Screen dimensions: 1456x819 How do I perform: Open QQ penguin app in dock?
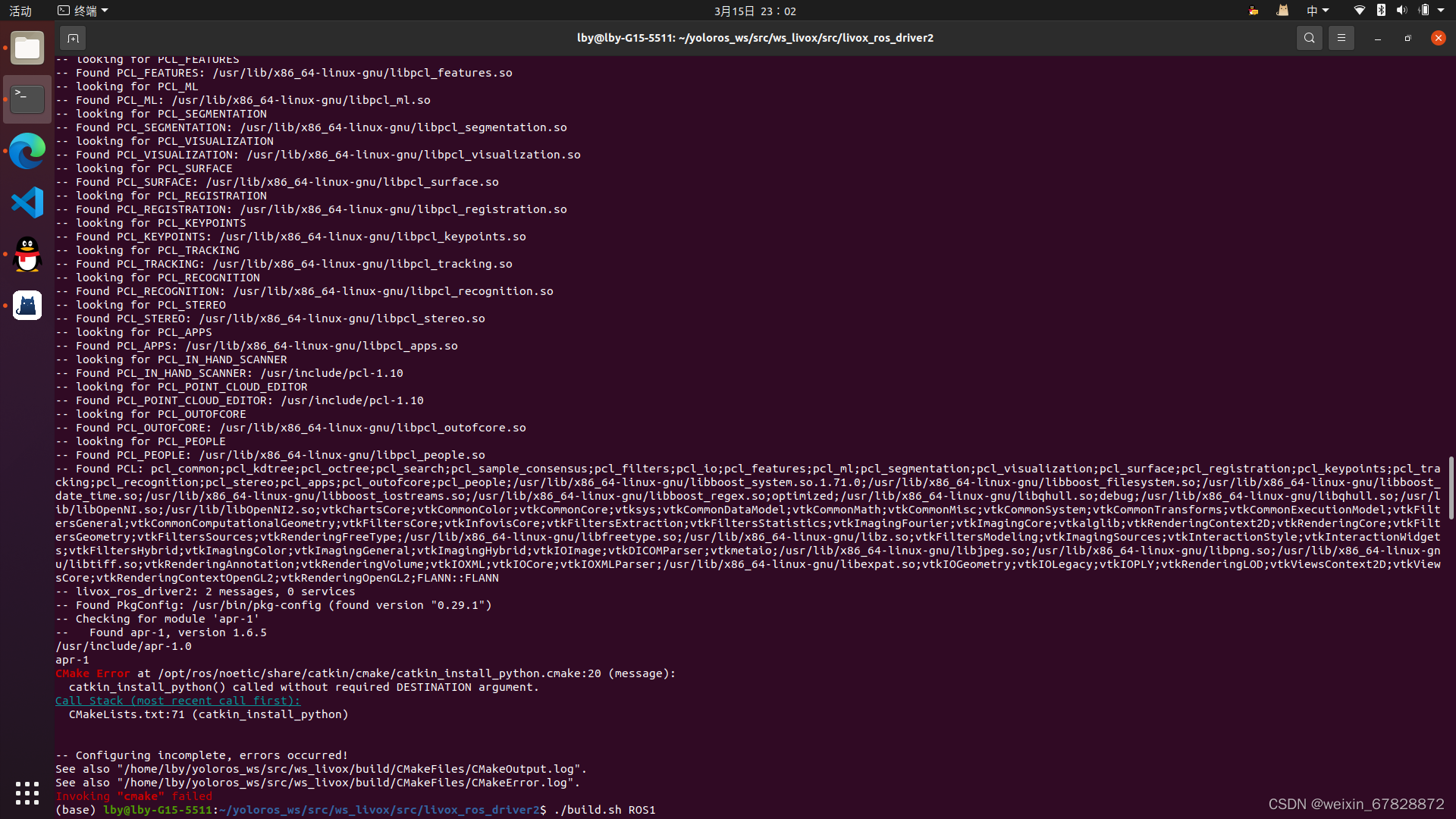point(27,254)
